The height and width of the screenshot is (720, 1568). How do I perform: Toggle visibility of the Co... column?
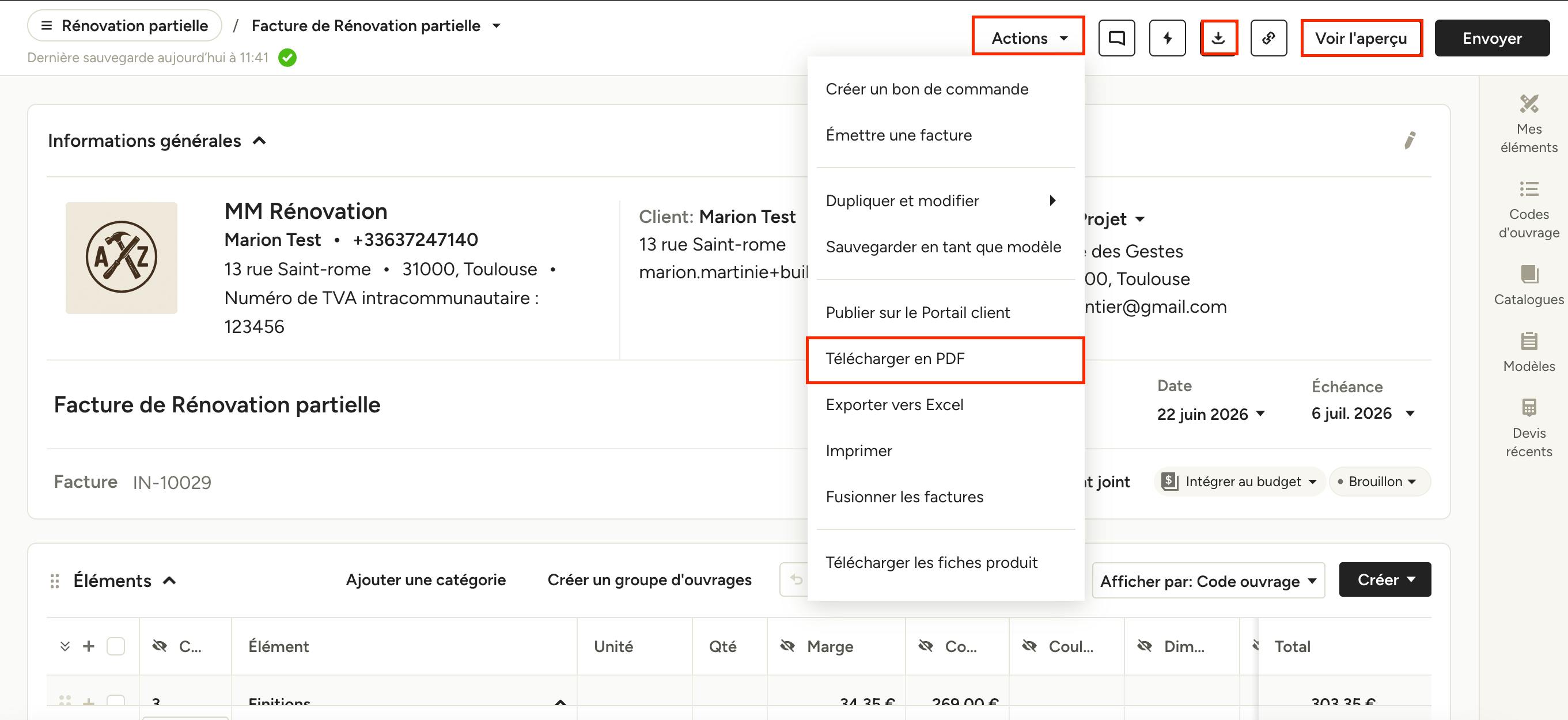coord(925,646)
